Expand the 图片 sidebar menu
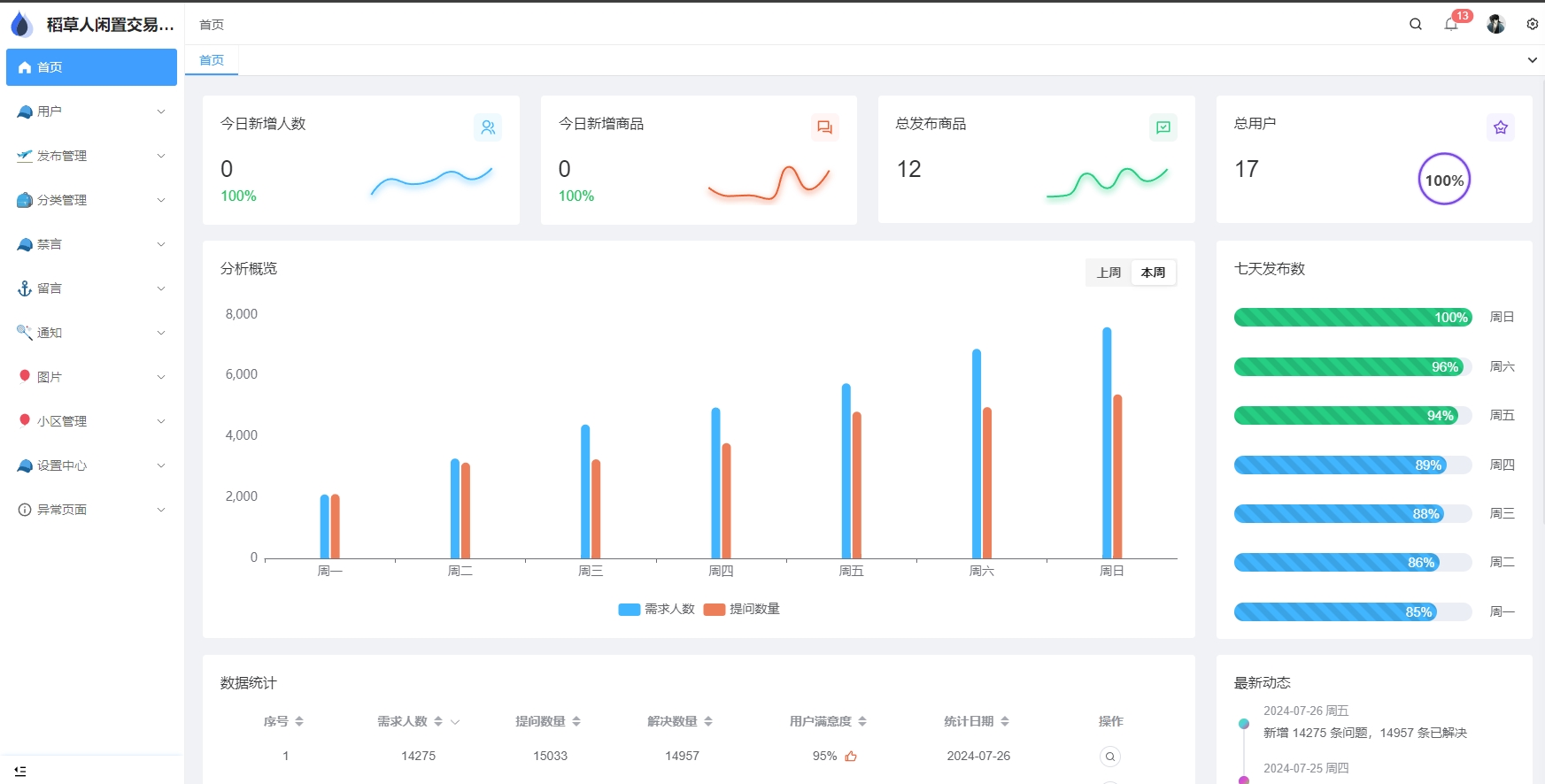 pos(91,377)
